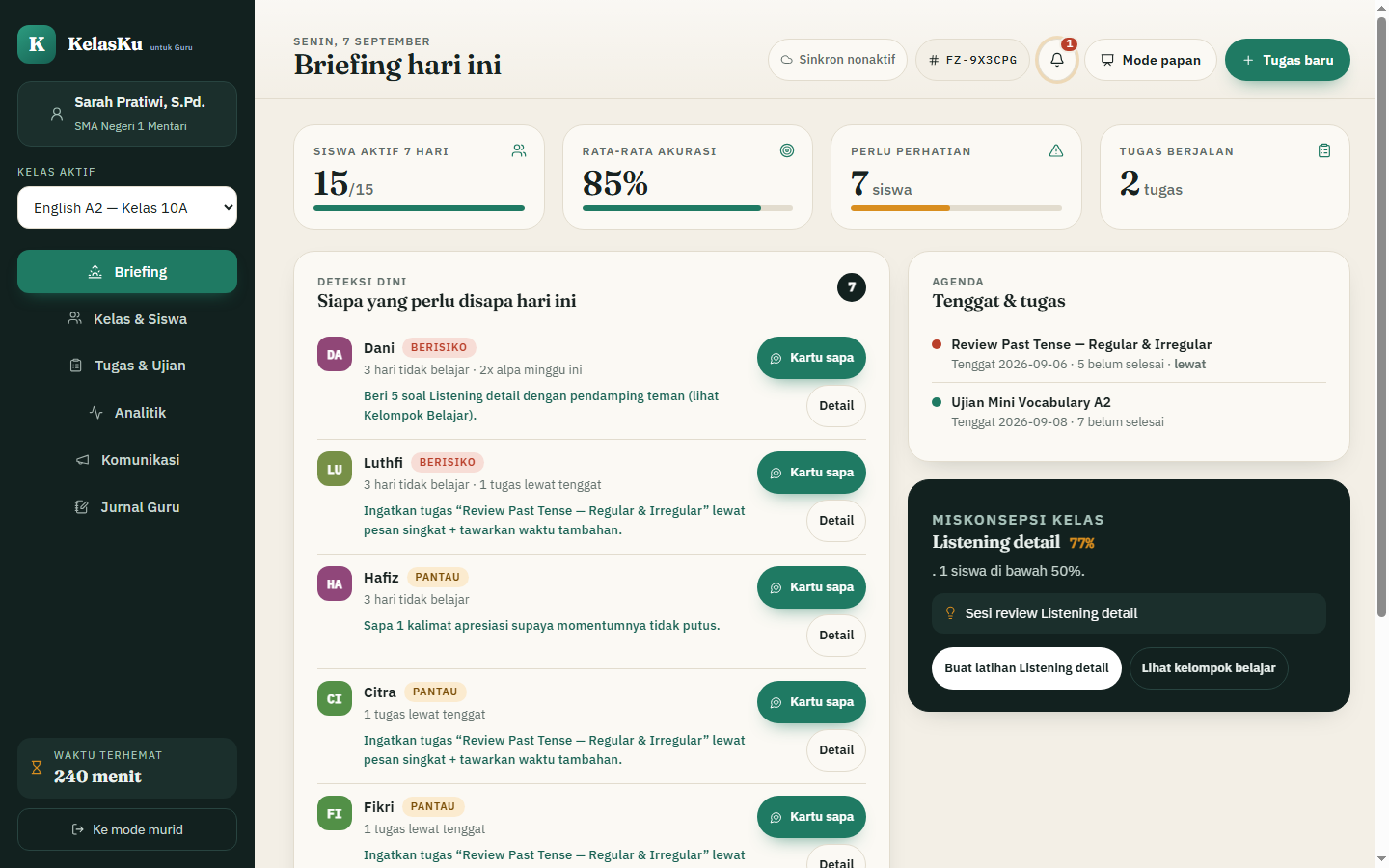The width and height of the screenshot is (1389, 868).
Task: Open Kartu sapa for Hafiz
Action: coord(811,587)
